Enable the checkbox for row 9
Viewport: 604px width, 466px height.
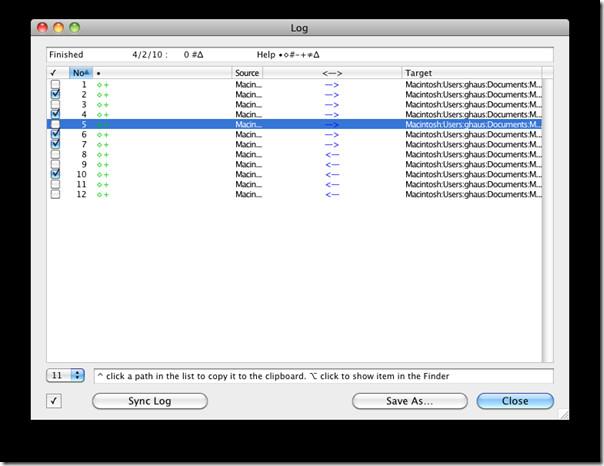click(55, 164)
